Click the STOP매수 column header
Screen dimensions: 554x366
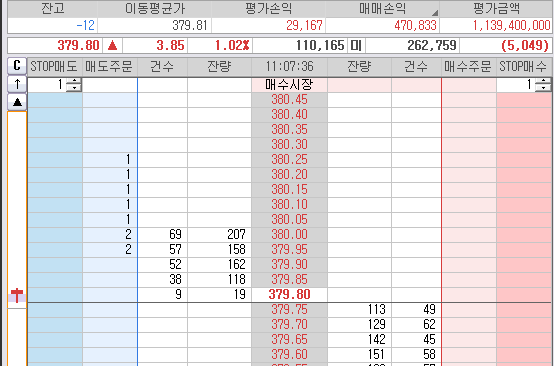pyautogui.click(x=524, y=66)
